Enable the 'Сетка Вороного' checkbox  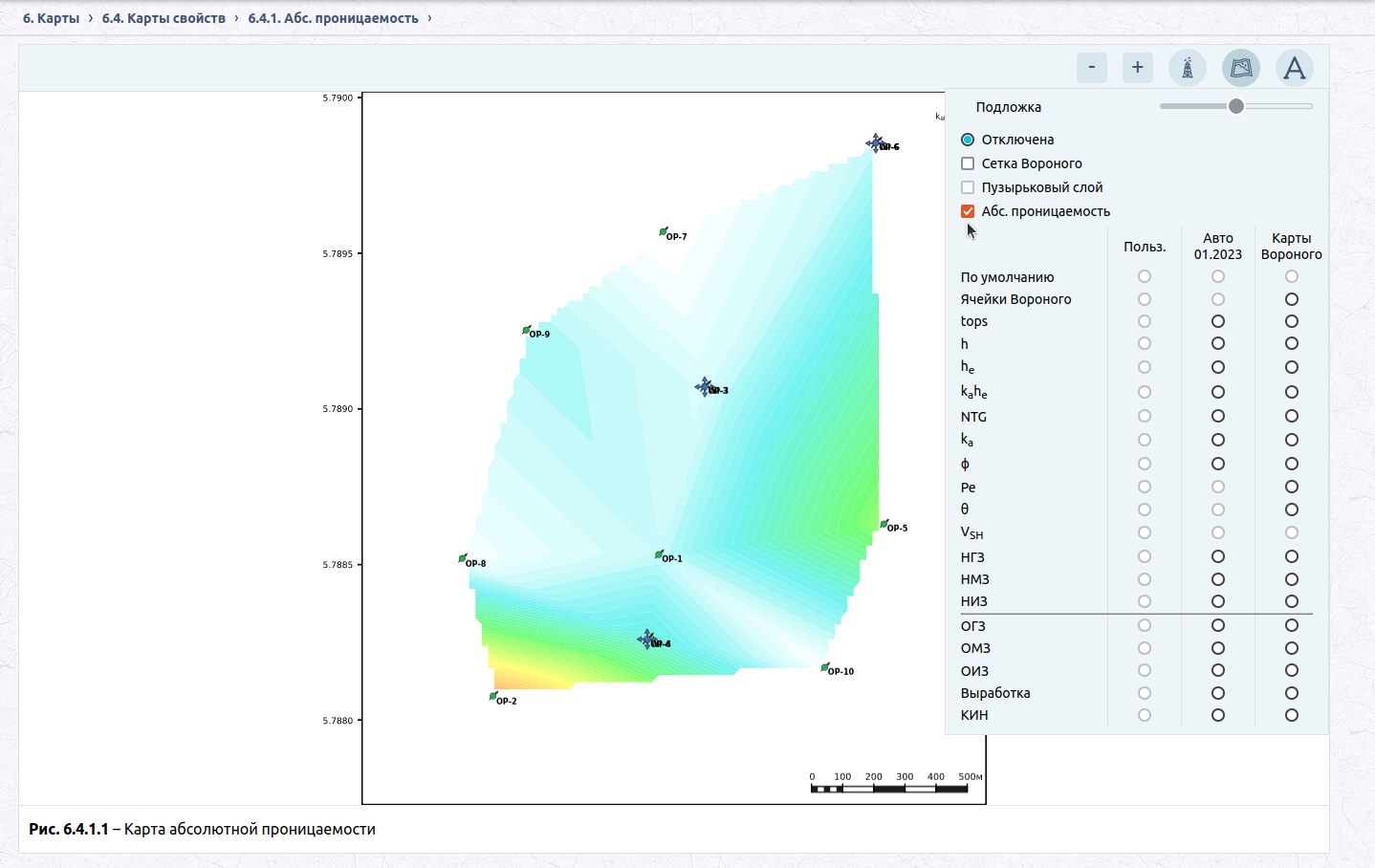(x=968, y=163)
